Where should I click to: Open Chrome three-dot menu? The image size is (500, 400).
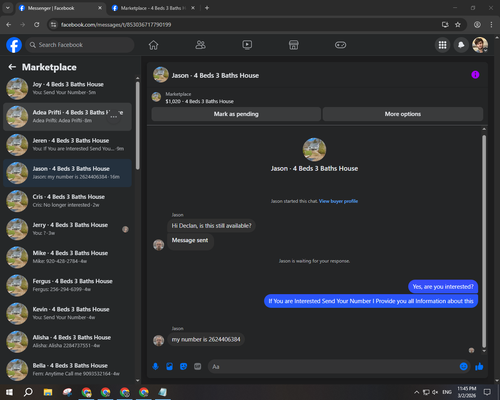(491, 25)
